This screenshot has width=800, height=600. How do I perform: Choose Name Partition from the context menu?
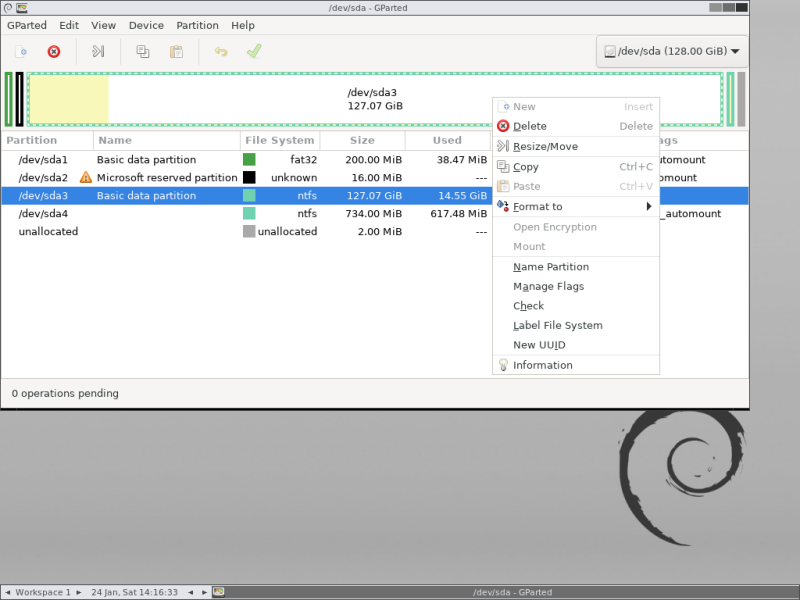click(576, 267)
